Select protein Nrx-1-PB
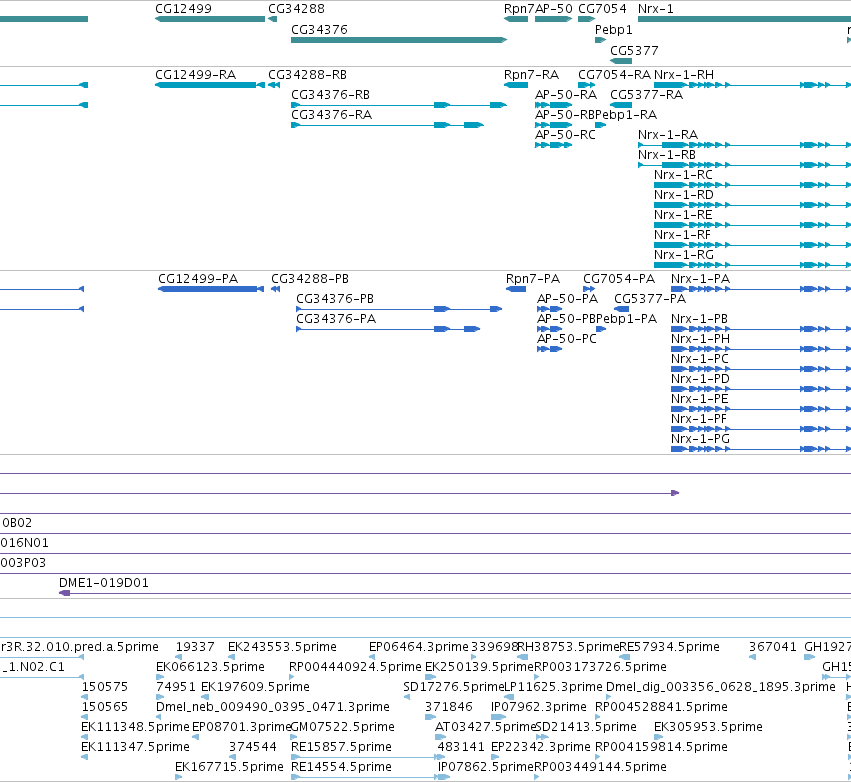 [x=699, y=319]
